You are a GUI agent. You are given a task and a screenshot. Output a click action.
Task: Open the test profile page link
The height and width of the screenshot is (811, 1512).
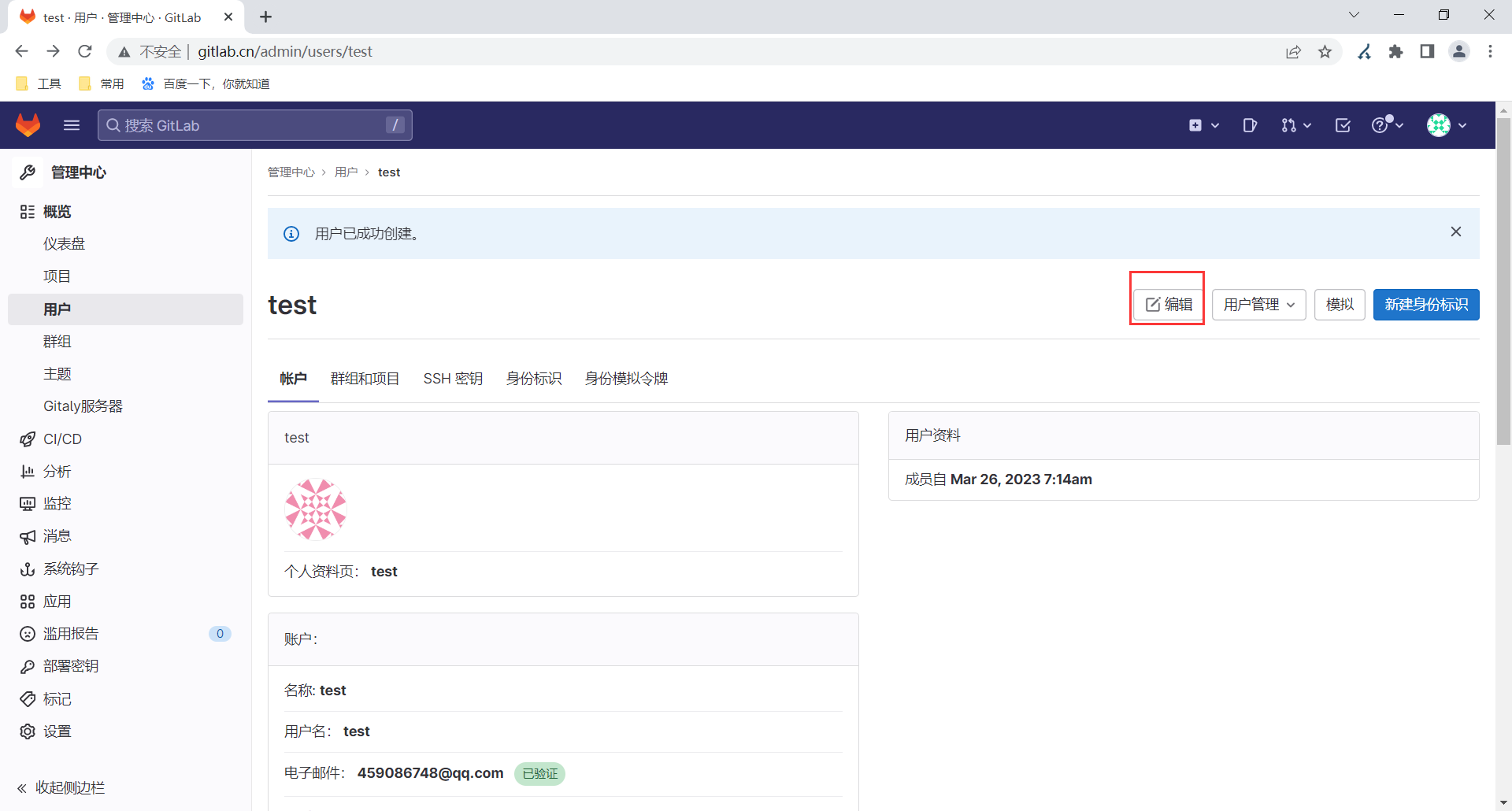(384, 572)
